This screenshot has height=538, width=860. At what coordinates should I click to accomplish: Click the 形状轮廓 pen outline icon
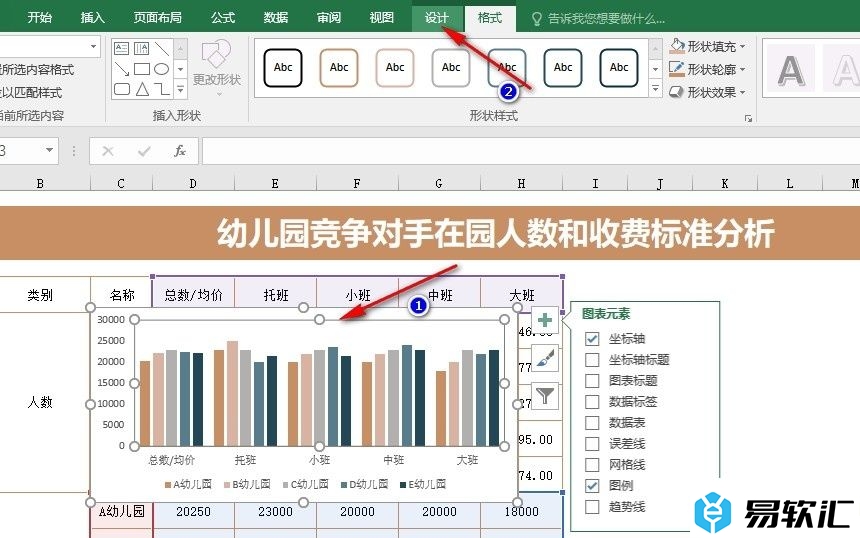tap(677, 69)
